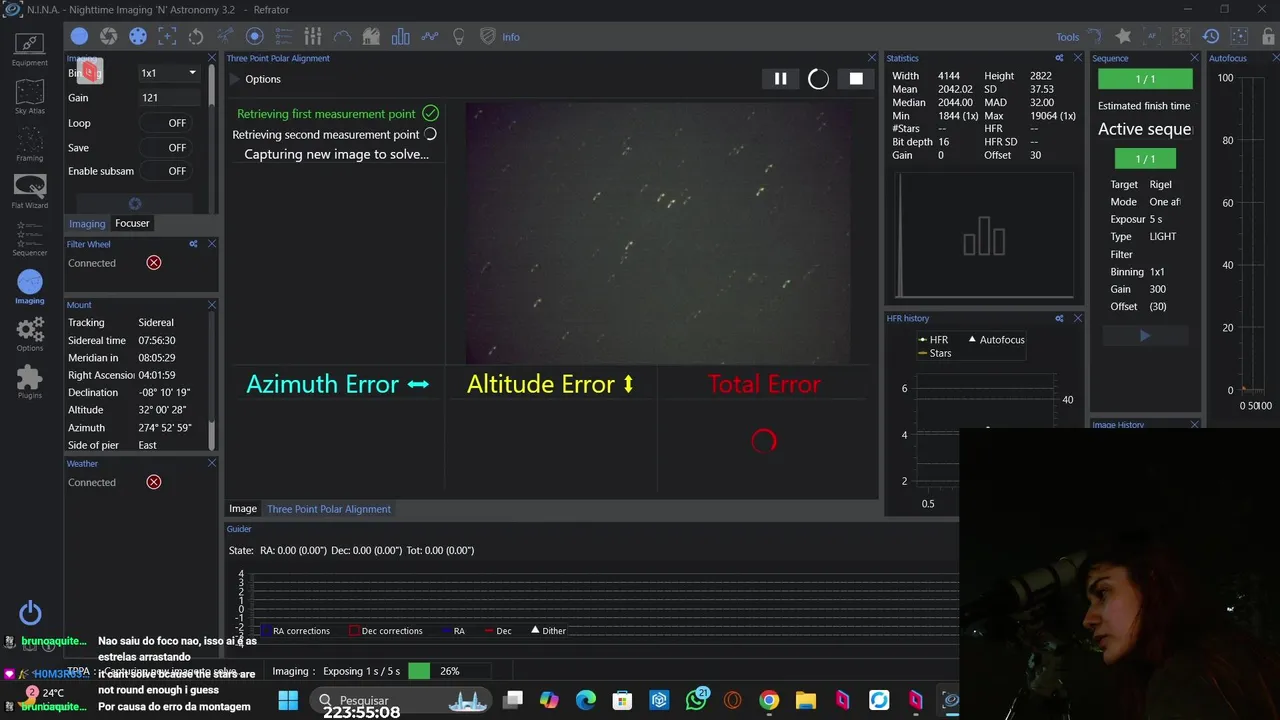Toggle the focuser crosshair-frame panel icon

167,37
